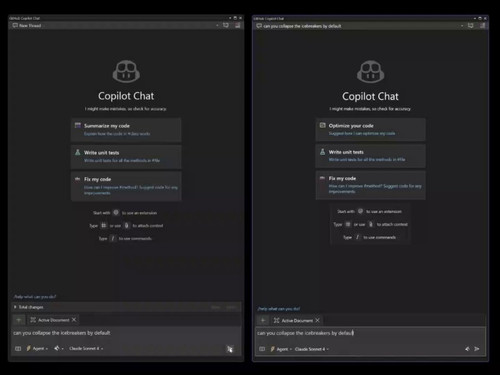Click the tools icon beside send in right window
500x375 pixels.
467,349
